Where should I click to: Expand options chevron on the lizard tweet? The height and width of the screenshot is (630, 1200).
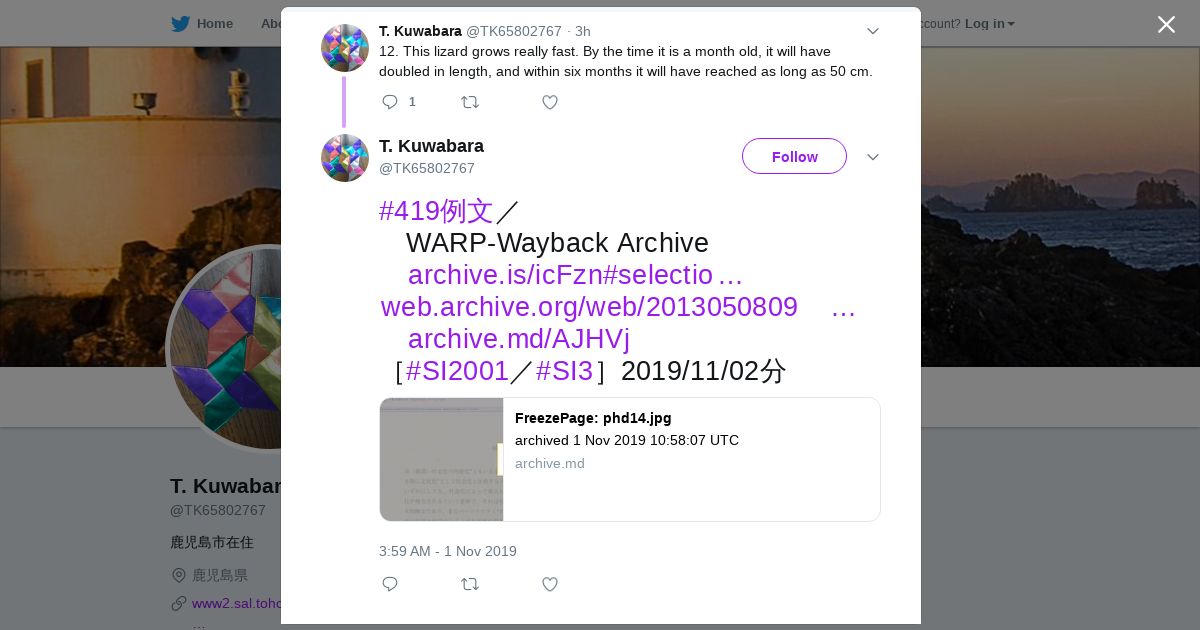tap(873, 31)
